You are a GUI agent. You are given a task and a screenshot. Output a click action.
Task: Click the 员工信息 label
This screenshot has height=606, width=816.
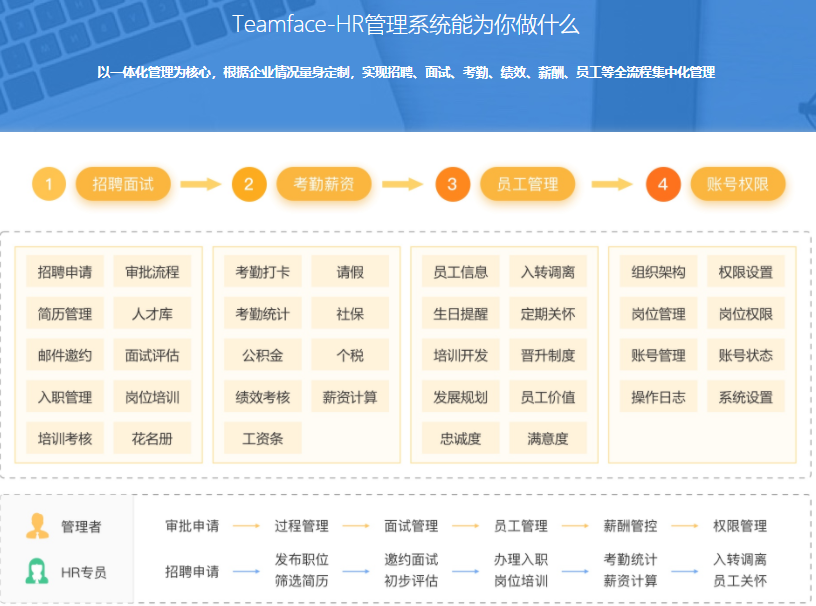(460, 271)
